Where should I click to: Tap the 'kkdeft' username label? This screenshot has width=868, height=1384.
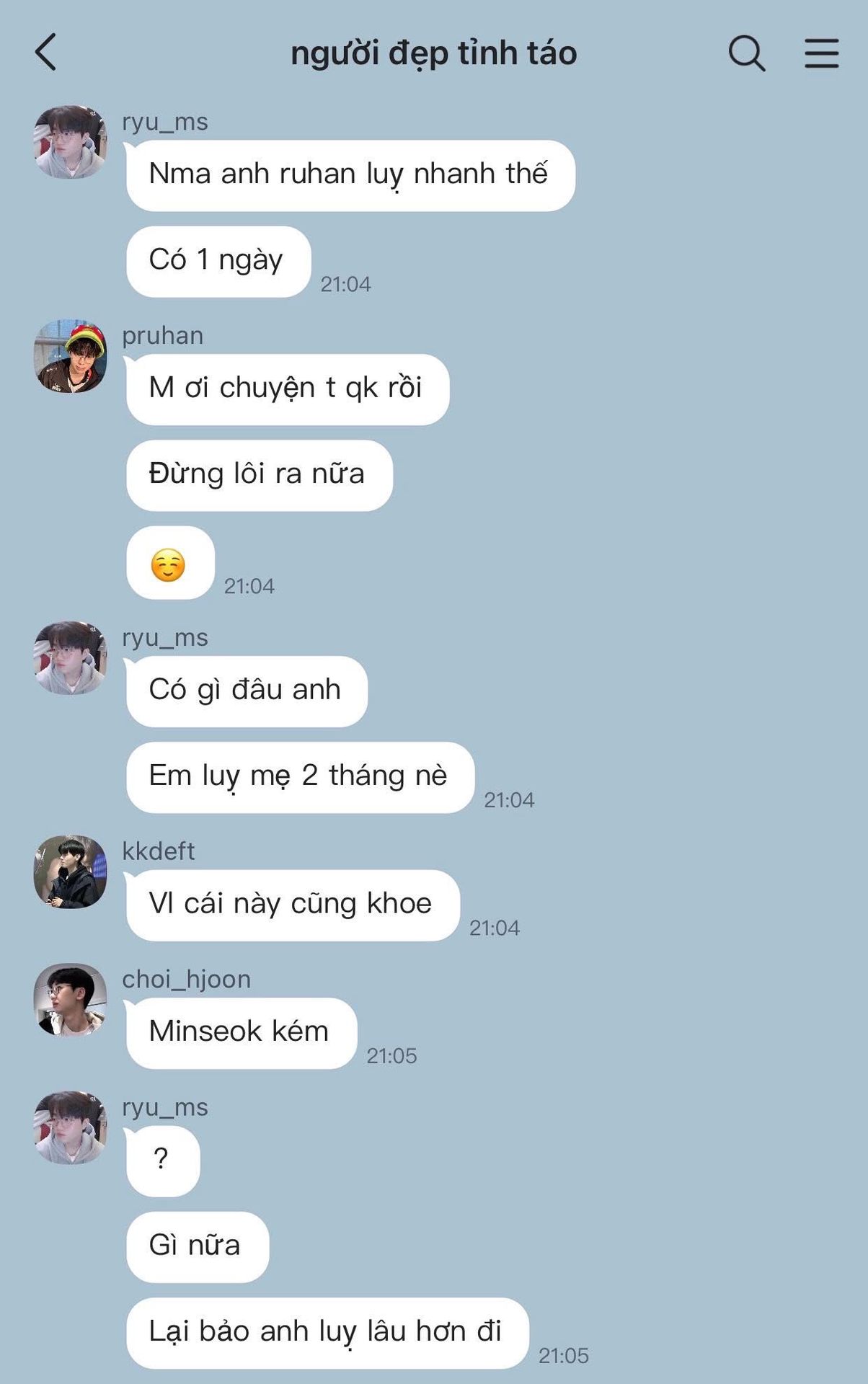[159, 851]
